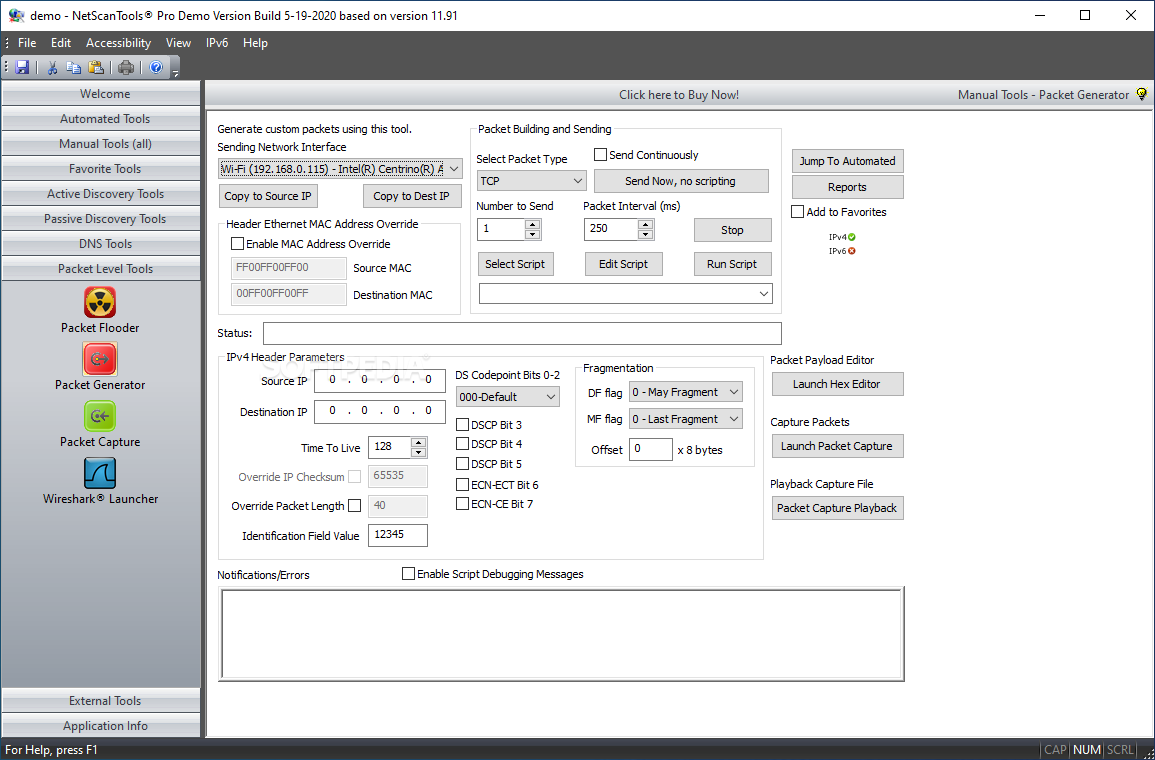Open Click here to Buy Now link

tap(678, 94)
